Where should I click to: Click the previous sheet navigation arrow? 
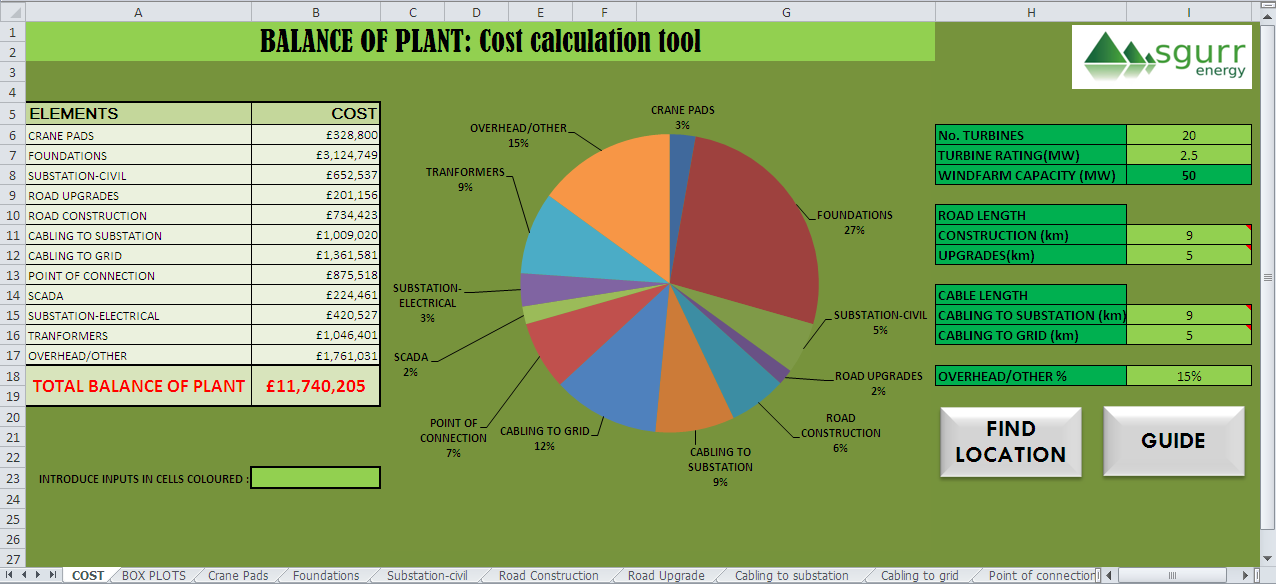tap(26, 575)
